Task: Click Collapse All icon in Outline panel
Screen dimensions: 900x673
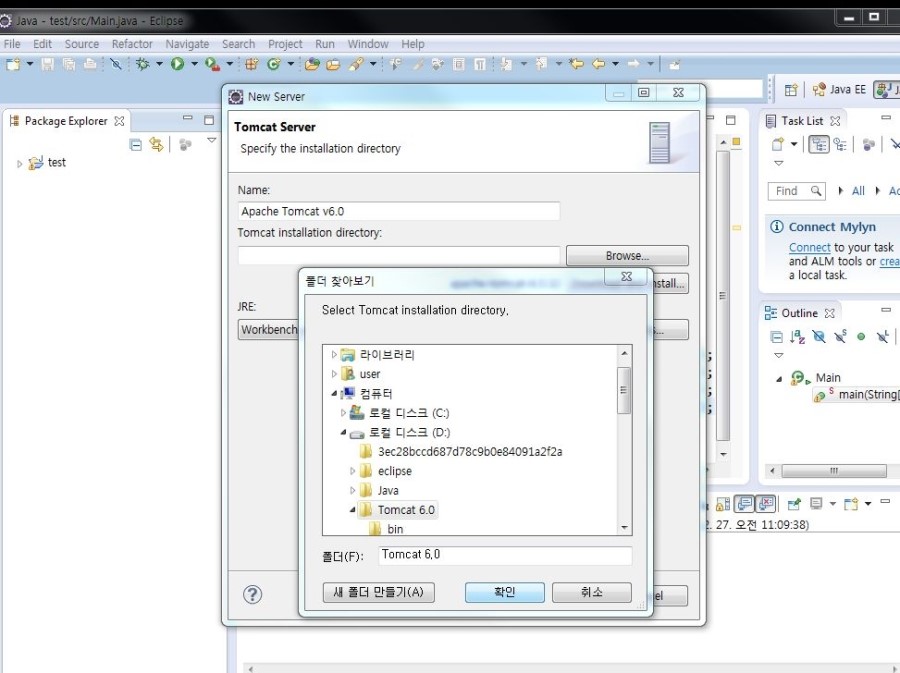Action: click(x=776, y=337)
